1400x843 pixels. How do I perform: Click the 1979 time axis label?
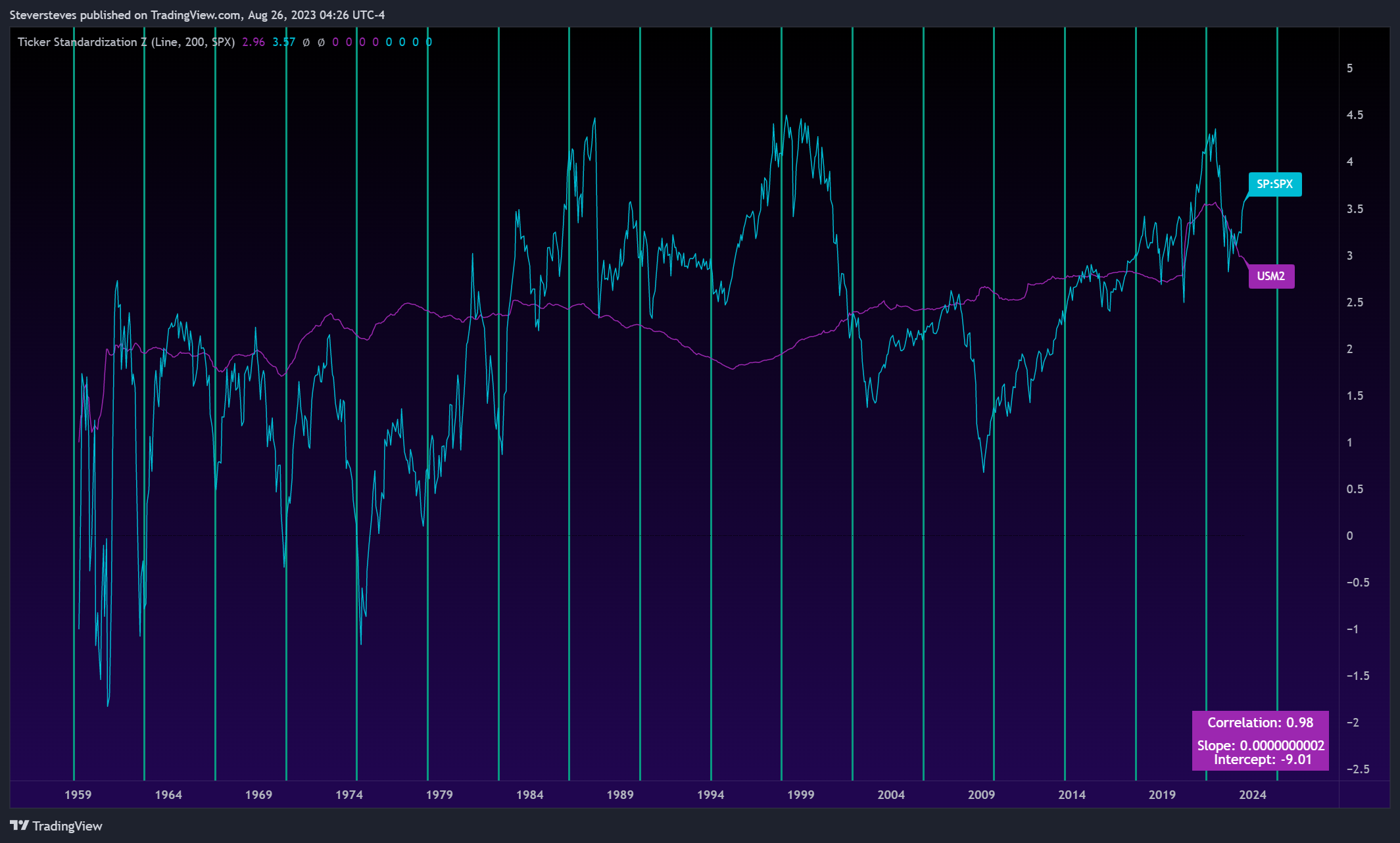tap(439, 794)
